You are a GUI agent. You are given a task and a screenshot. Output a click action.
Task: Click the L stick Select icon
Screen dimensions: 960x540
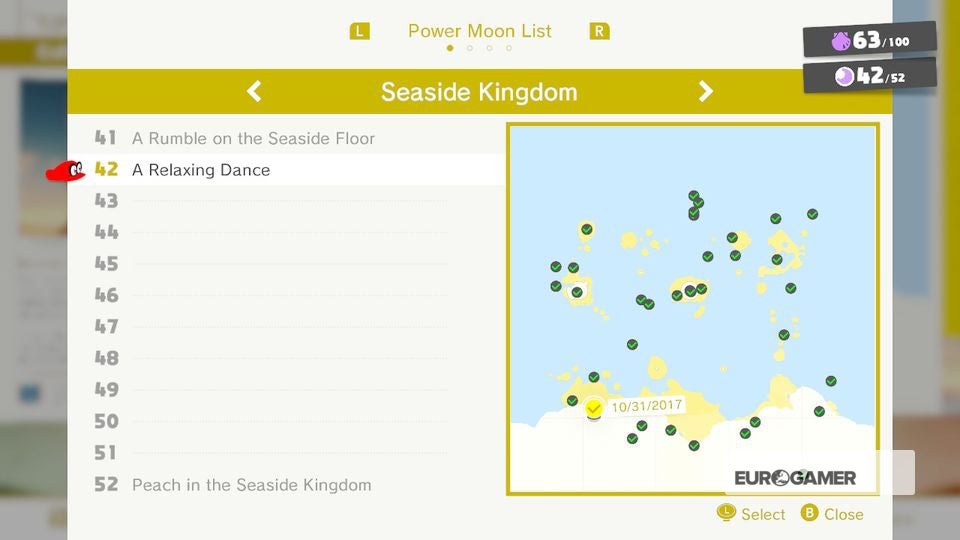726,512
